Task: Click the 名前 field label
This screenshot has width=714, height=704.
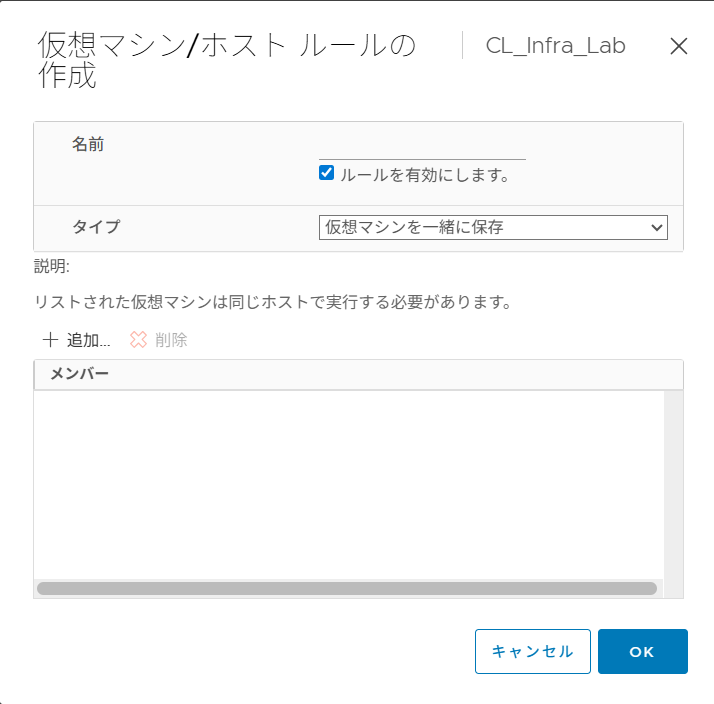Action: 88,145
